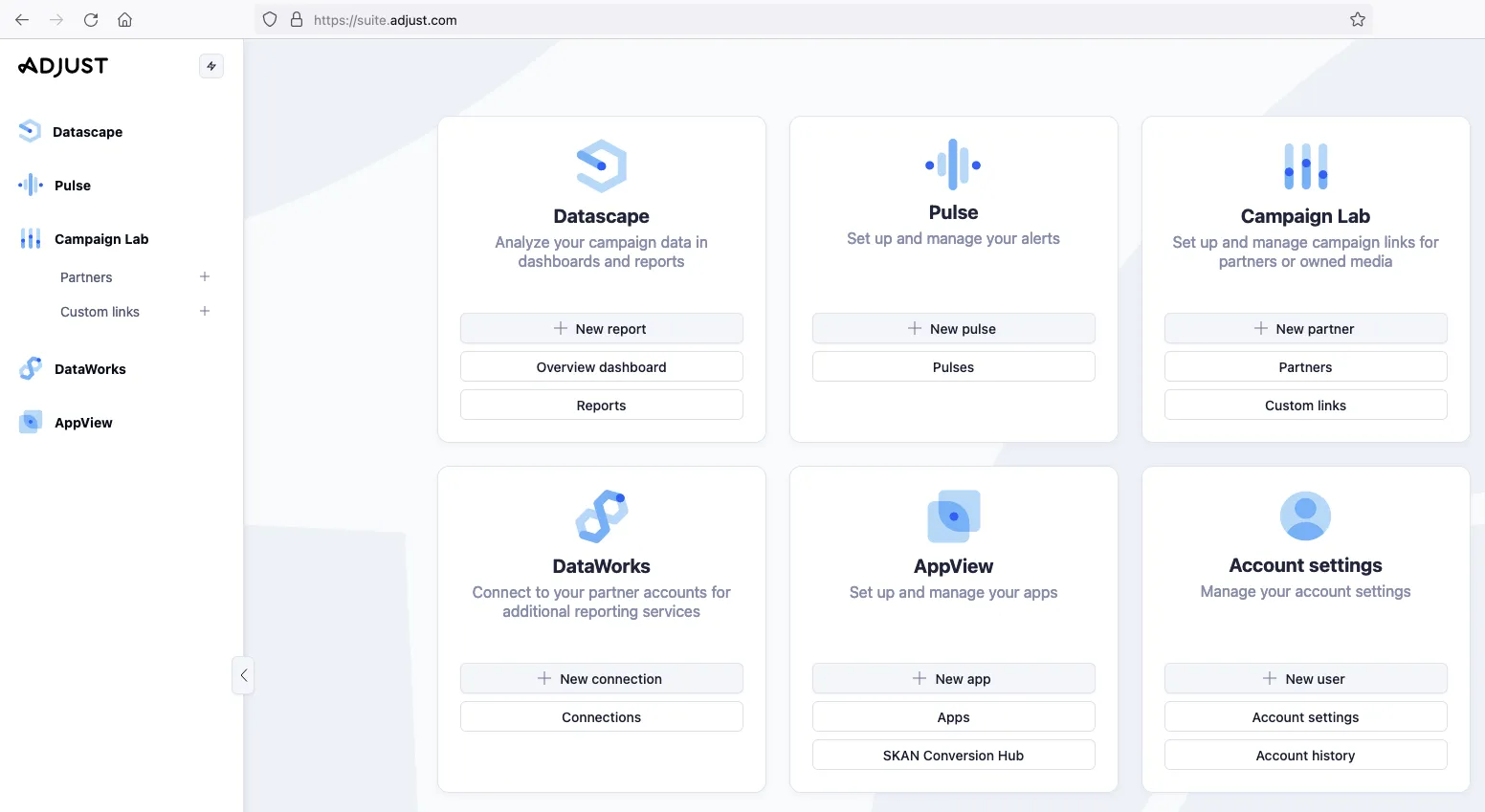Click the New partner button
This screenshot has width=1485, height=812.
point(1305,328)
